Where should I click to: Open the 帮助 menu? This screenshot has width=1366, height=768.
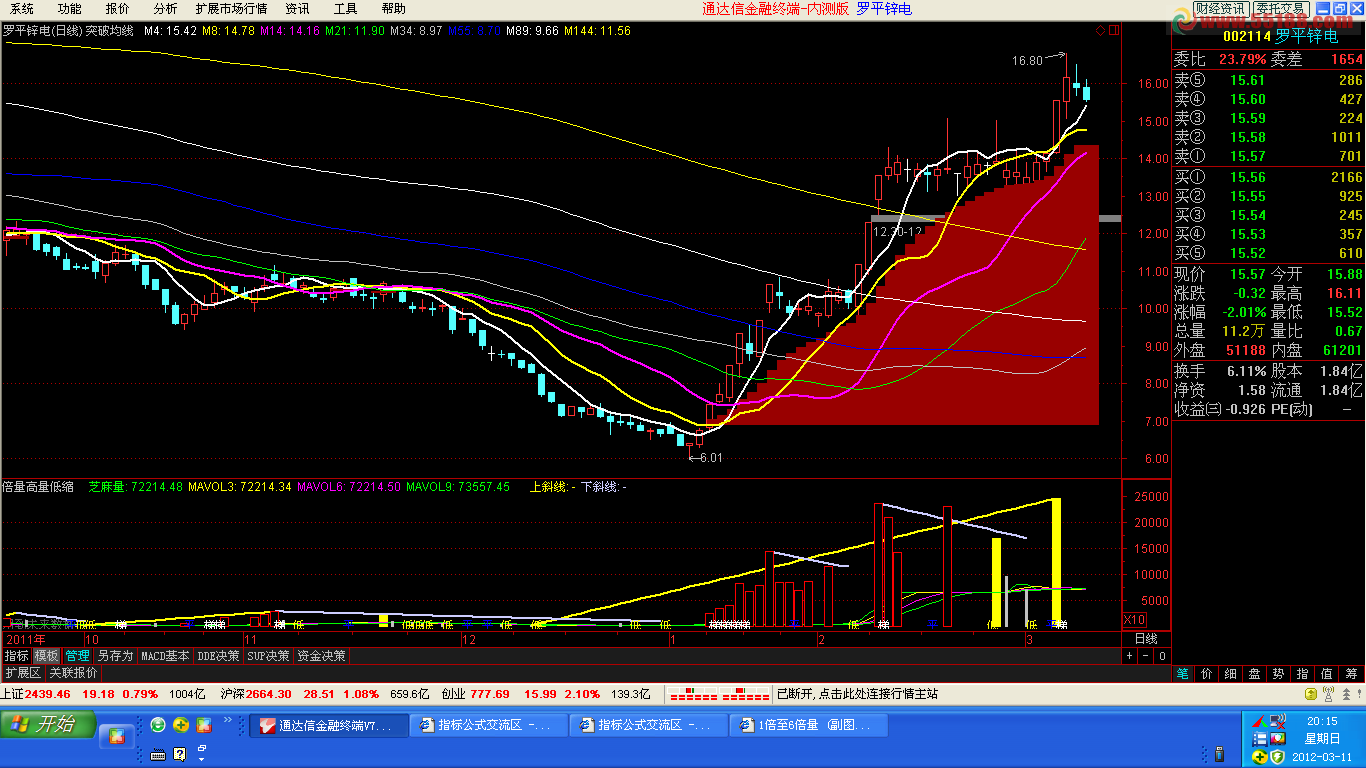click(x=393, y=9)
